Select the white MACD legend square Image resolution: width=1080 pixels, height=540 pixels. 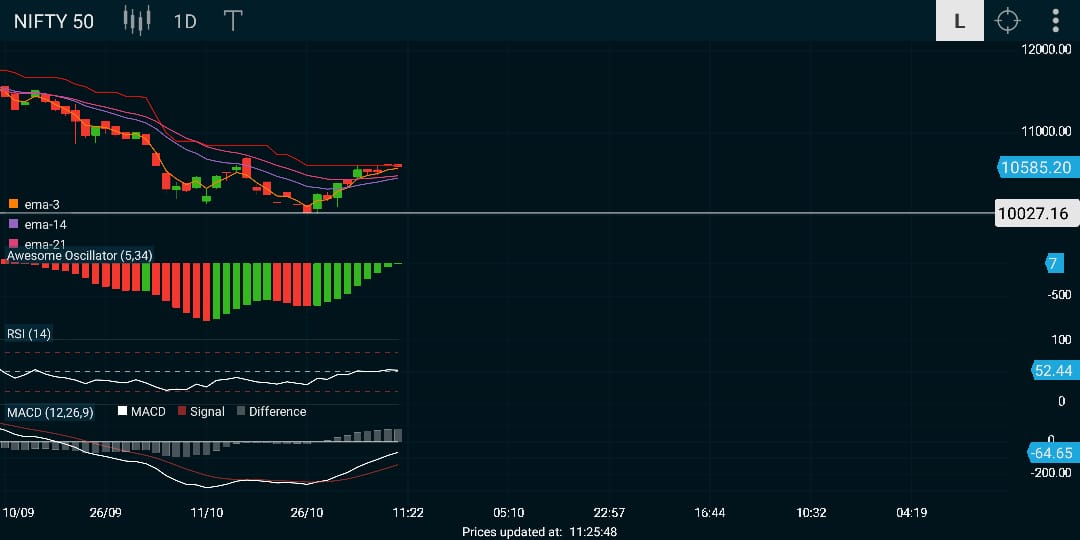click(123, 411)
